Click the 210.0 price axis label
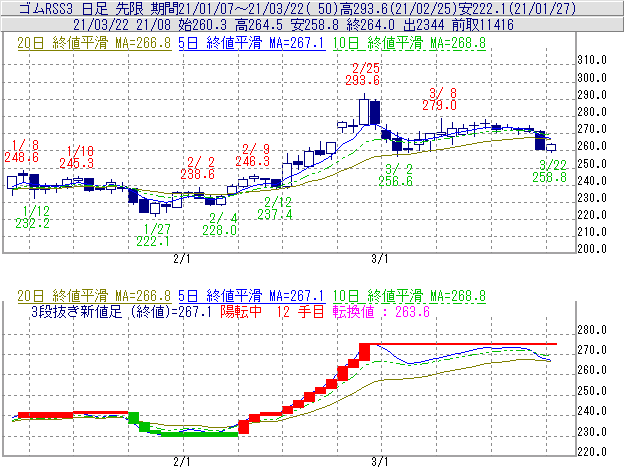The height and width of the screenshot is (473, 624). [592, 232]
